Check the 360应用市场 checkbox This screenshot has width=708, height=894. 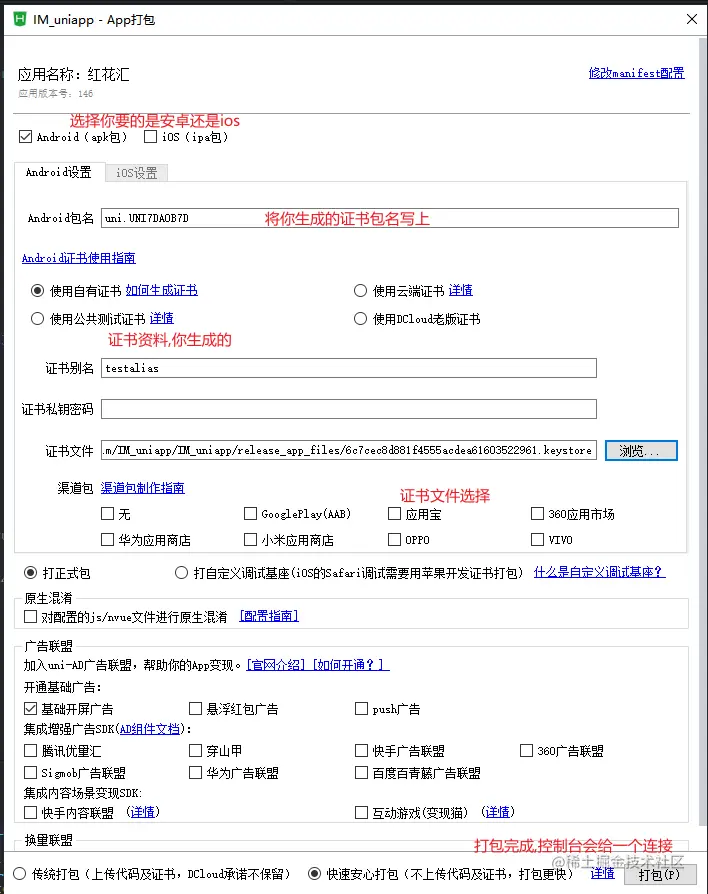click(538, 514)
